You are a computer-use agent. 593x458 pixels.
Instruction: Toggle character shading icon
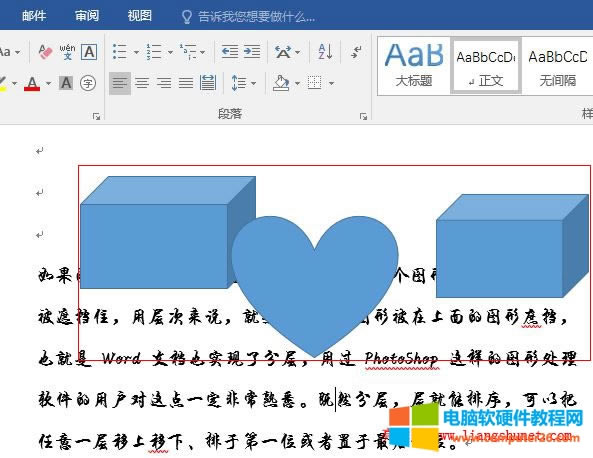66,83
